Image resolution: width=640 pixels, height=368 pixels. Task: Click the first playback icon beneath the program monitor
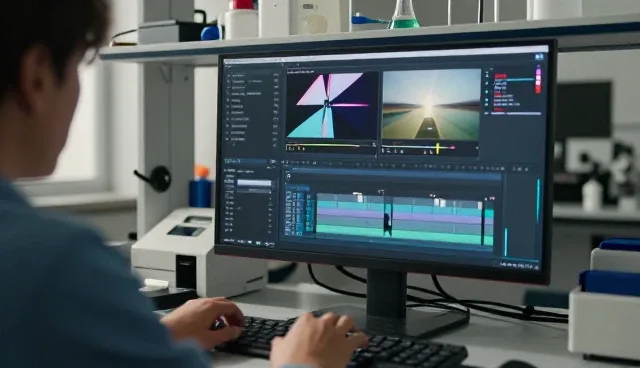(384, 151)
